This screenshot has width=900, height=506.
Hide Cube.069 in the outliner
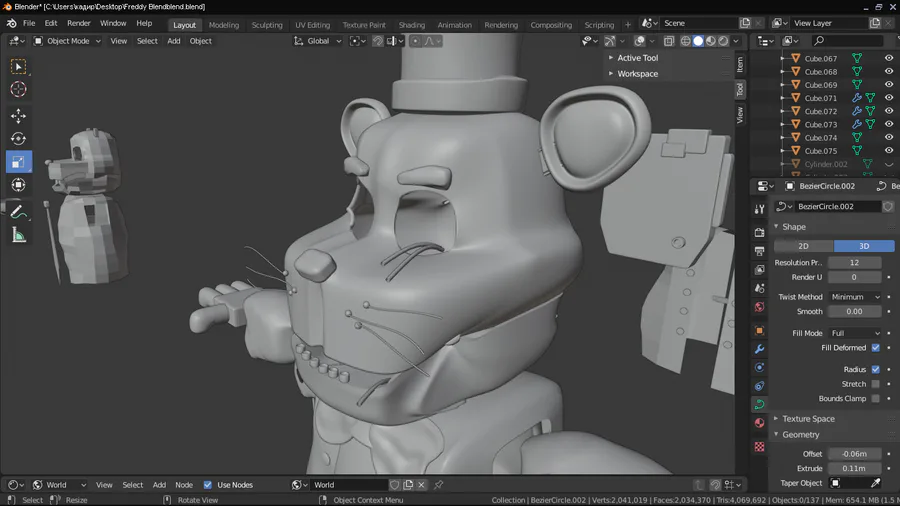[x=889, y=84]
